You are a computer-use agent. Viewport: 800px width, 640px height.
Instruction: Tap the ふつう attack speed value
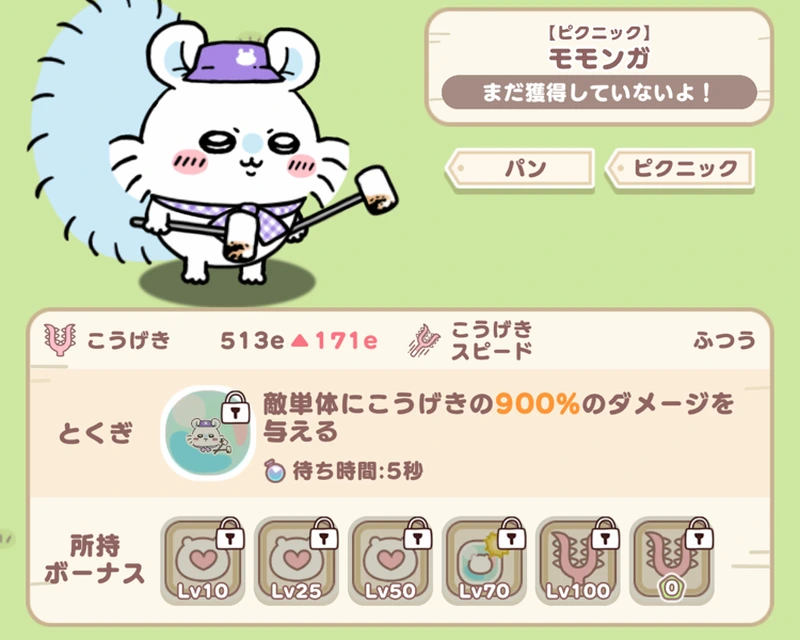(724, 340)
